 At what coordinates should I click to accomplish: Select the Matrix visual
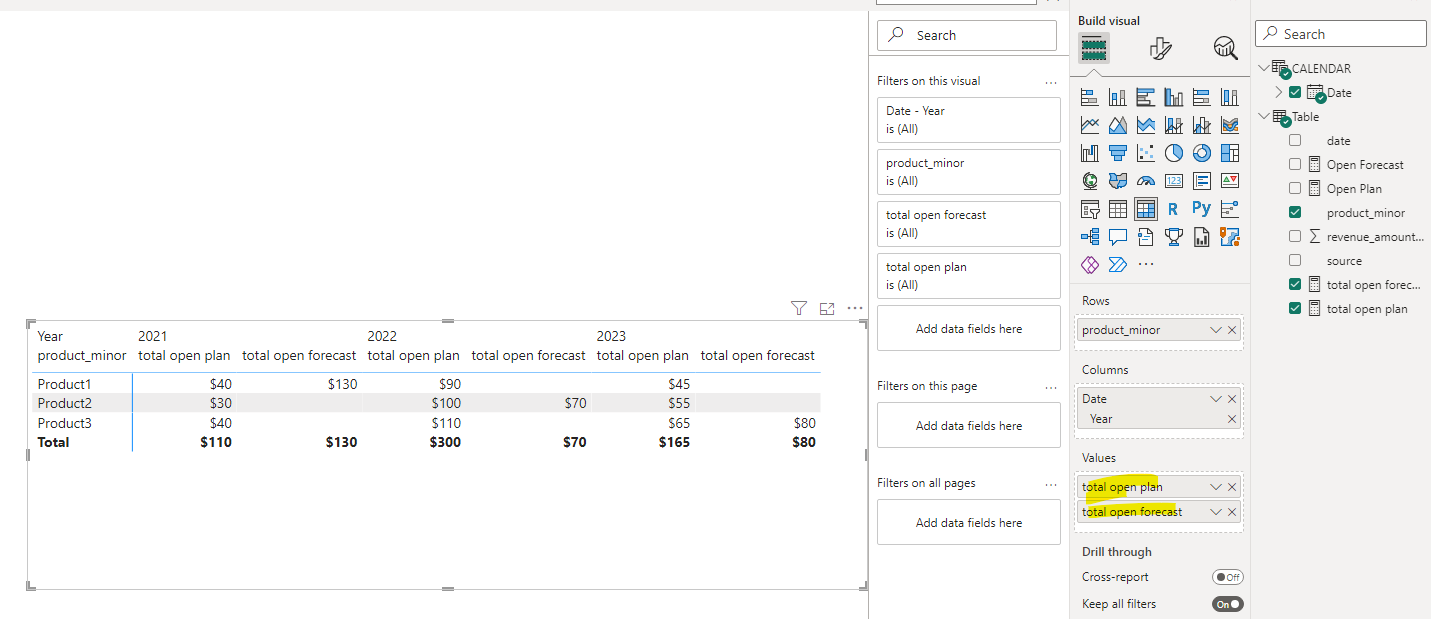(x=1146, y=209)
